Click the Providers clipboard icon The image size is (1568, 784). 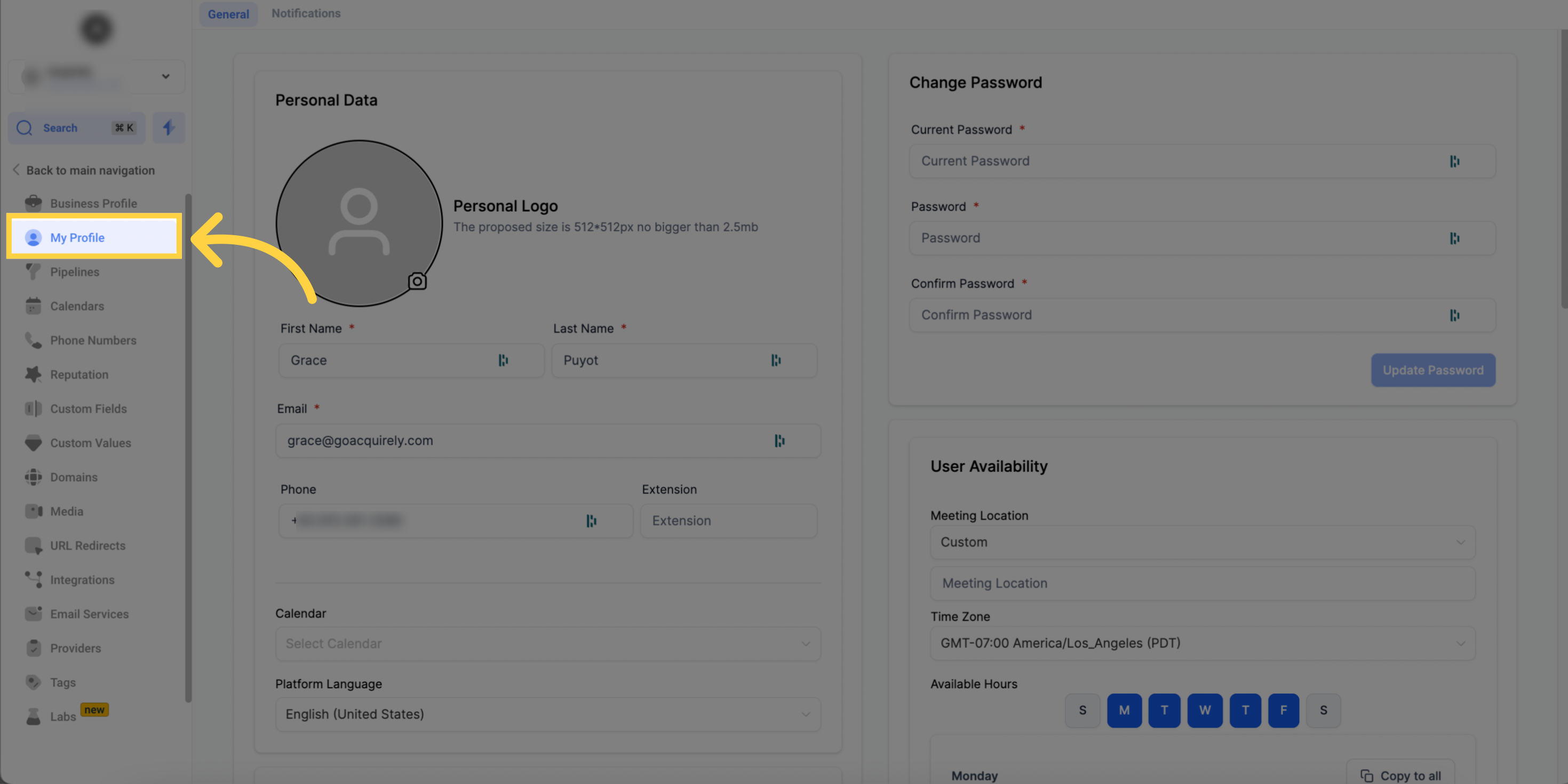[34, 648]
